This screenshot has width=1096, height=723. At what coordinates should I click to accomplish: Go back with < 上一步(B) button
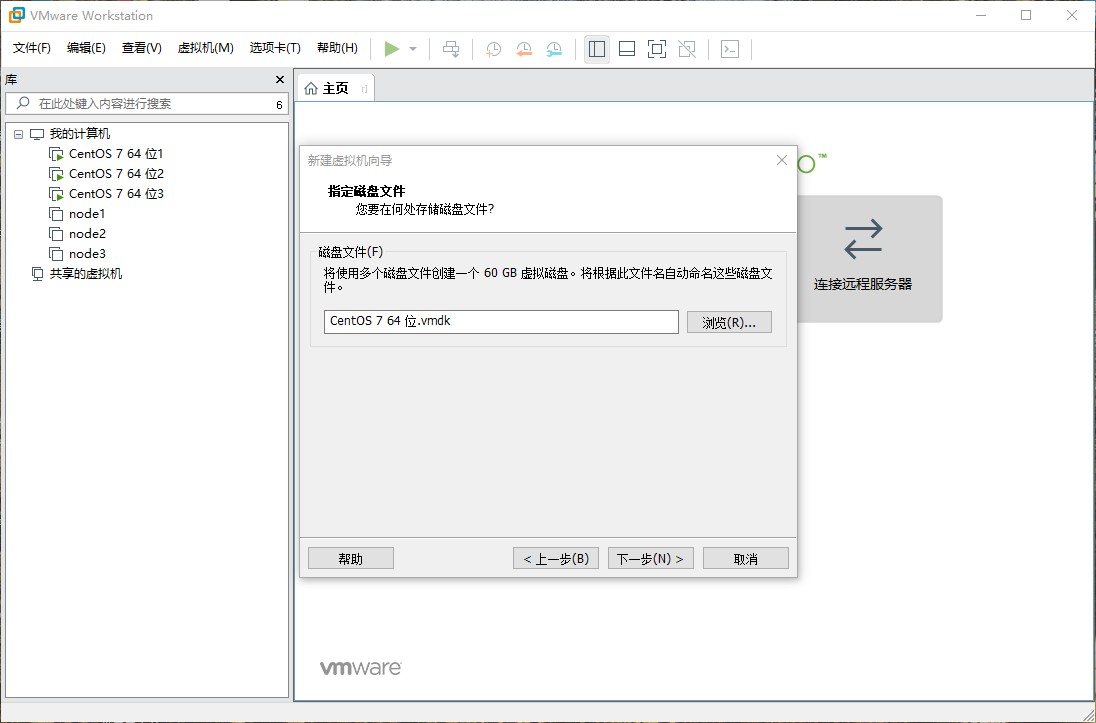point(556,559)
